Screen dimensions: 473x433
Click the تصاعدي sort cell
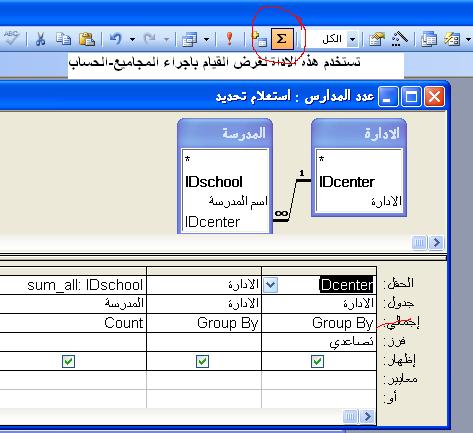click(x=319, y=342)
